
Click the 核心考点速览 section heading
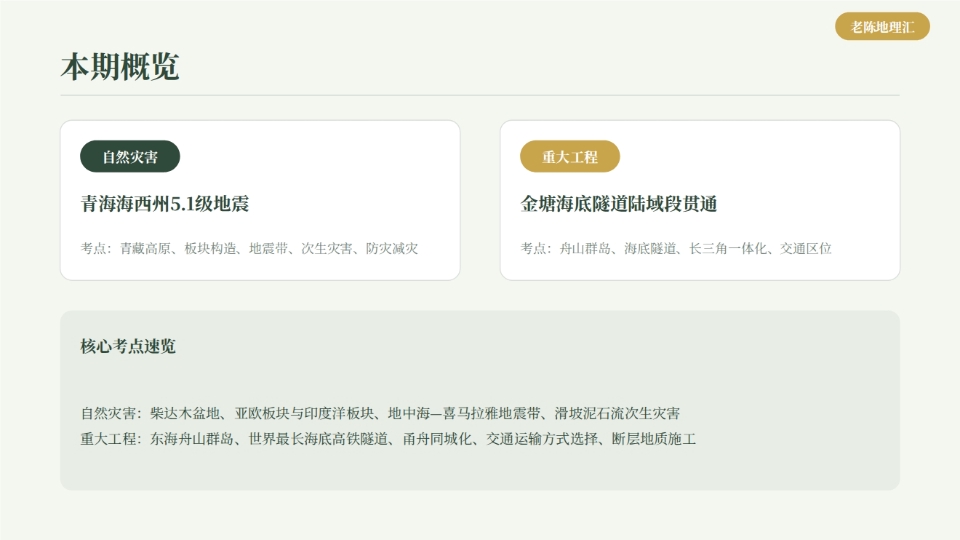(x=128, y=347)
